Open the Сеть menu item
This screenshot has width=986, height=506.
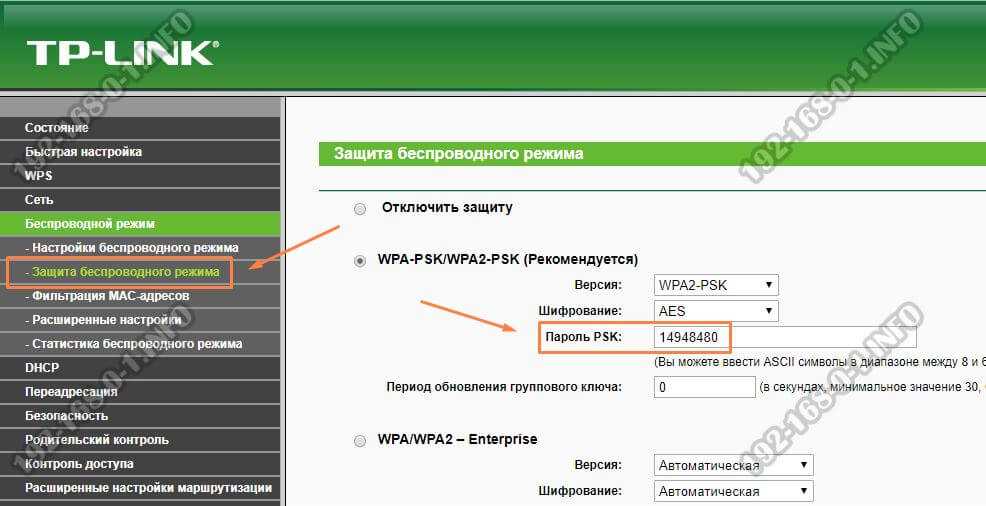coord(140,199)
